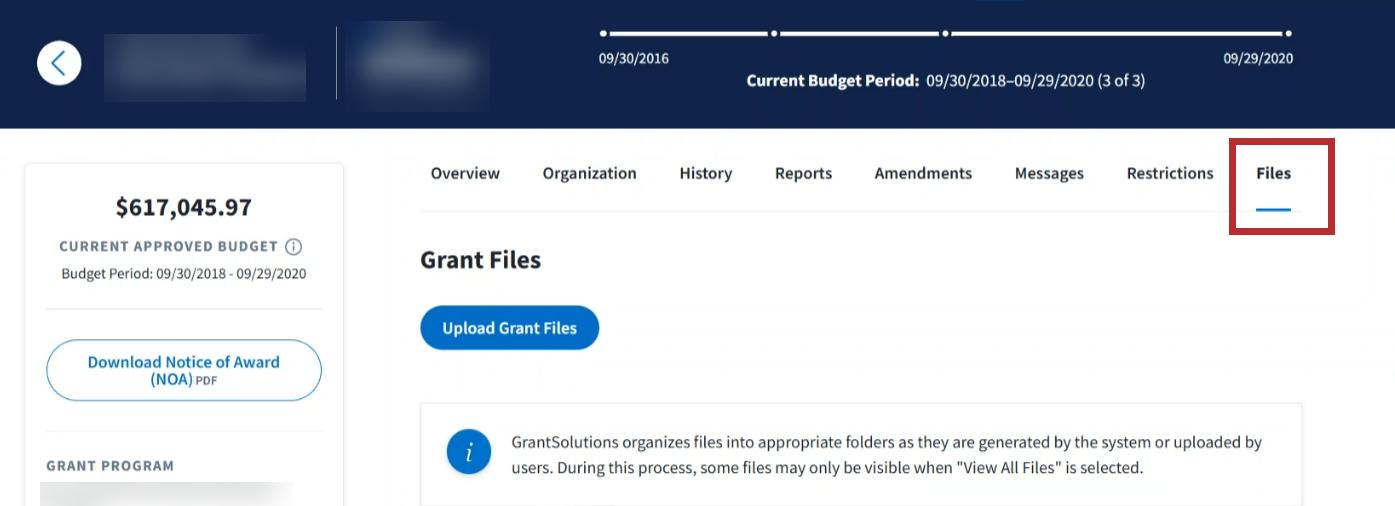Click the timeline start marker above 09/30/2016
Image resolution: width=1395 pixels, height=506 pixels.
pos(603,33)
